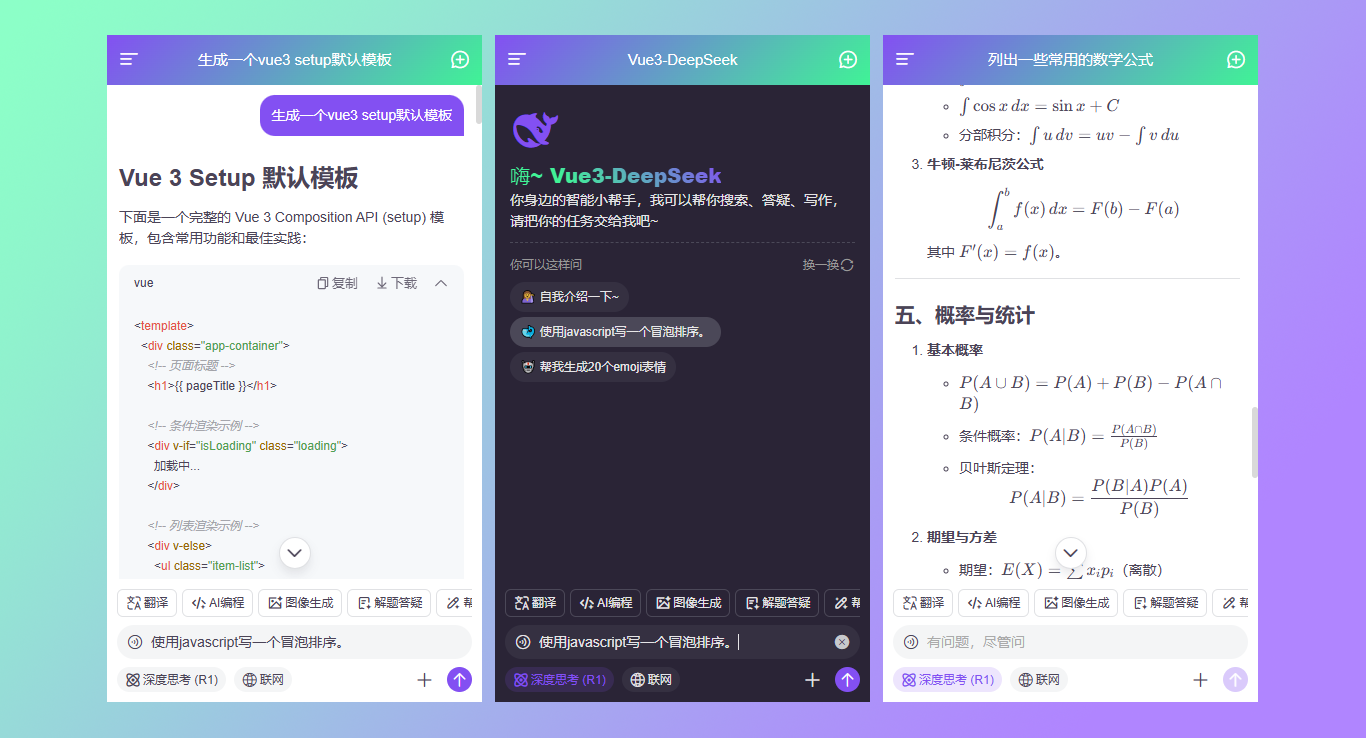Click the 分部积分 formula line
Image resolution: width=1366 pixels, height=738 pixels.
click(x=1070, y=135)
